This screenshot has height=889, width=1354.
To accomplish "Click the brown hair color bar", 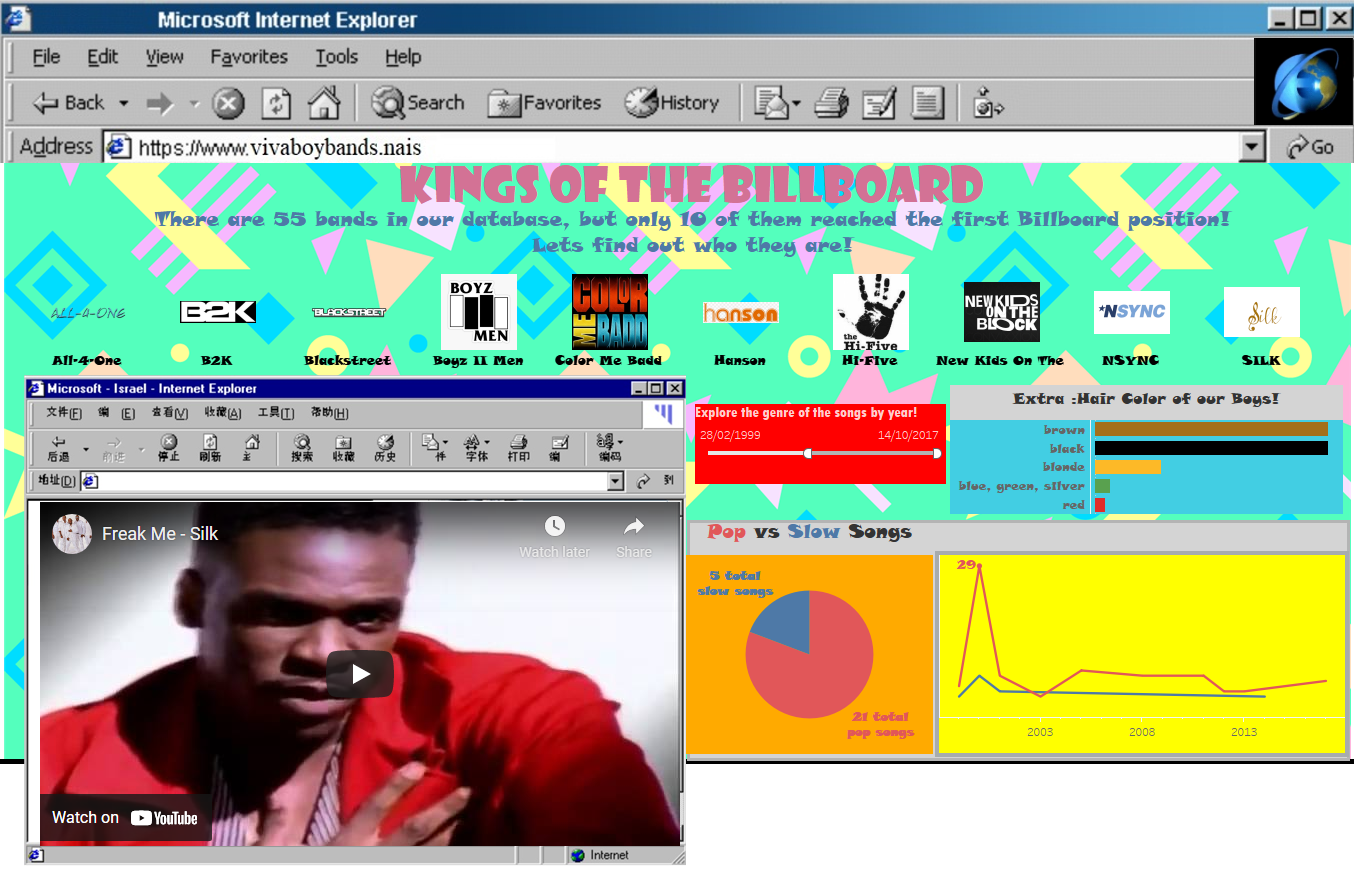I will pos(1211,429).
